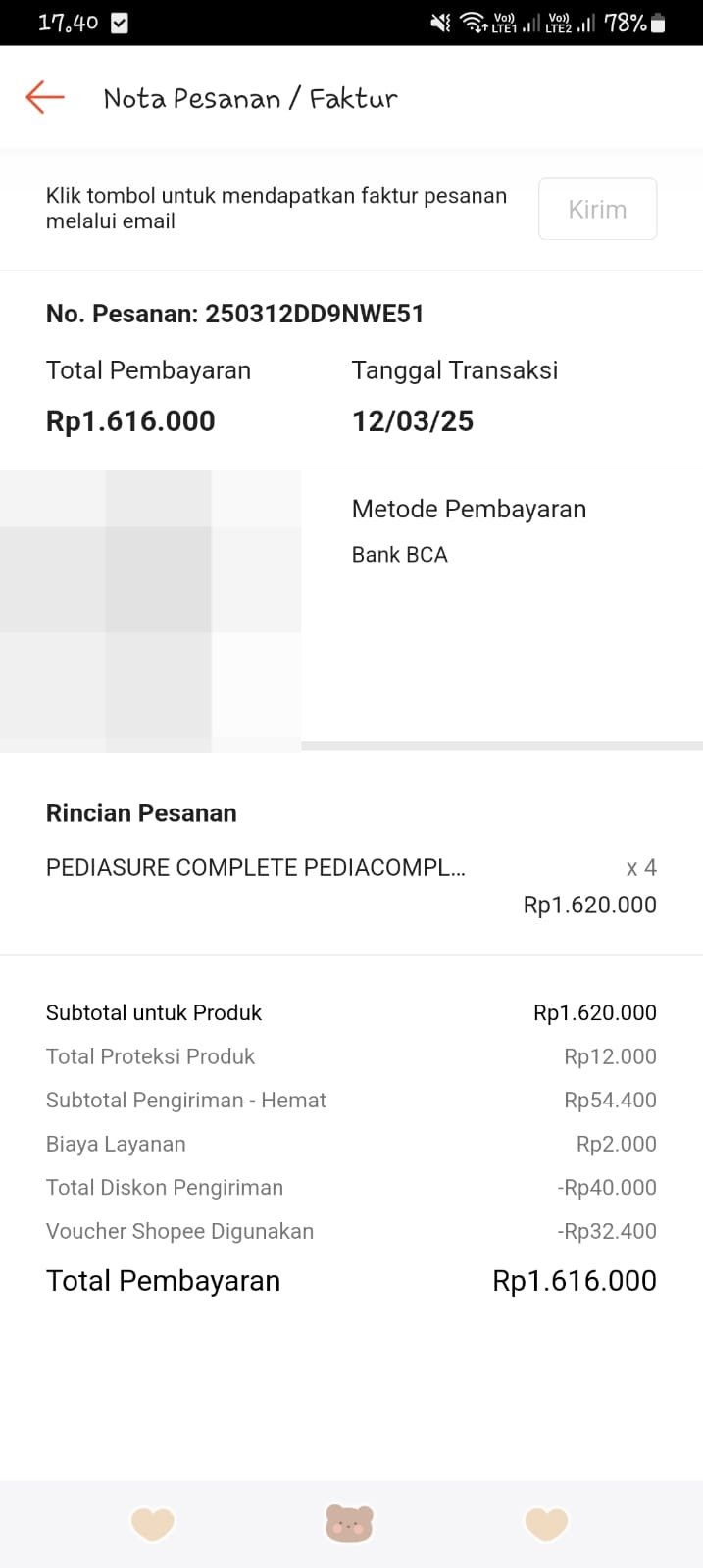Tap the Wi-Fi status icon
The height and width of the screenshot is (1568, 703).
(473, 23)
